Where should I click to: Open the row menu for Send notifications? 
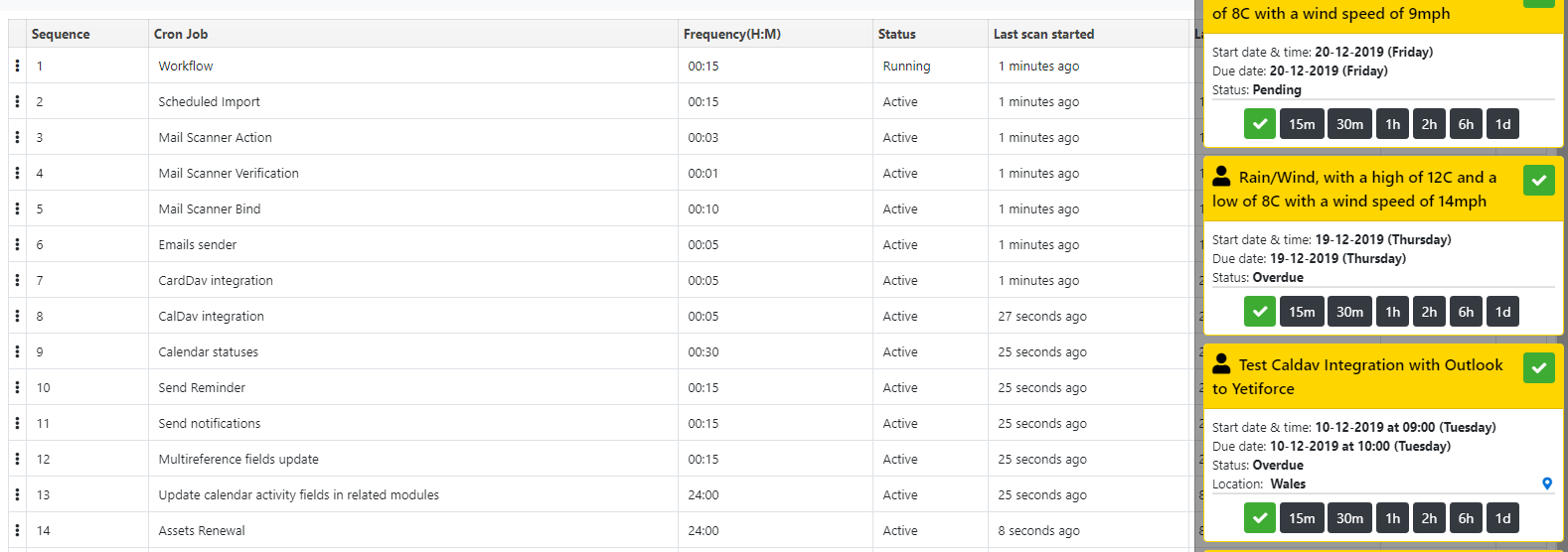tap(17, 423)
